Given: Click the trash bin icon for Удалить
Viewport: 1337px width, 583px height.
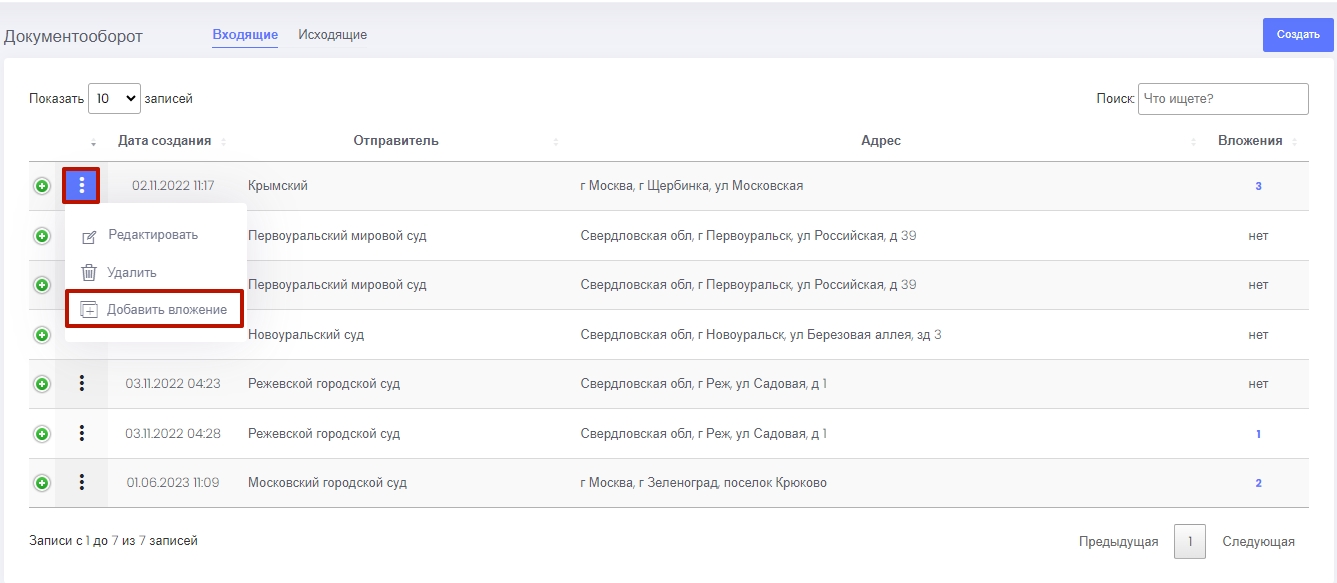Looking at the screenshot, I should click(x=89, y=272).
